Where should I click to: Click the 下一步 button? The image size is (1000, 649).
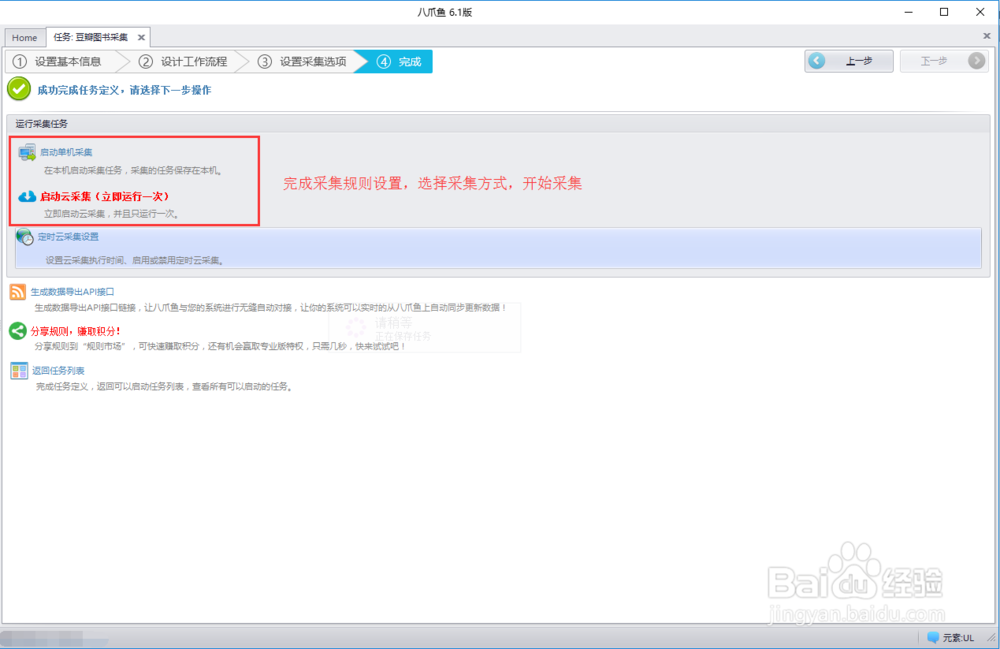tap(944, 61)
